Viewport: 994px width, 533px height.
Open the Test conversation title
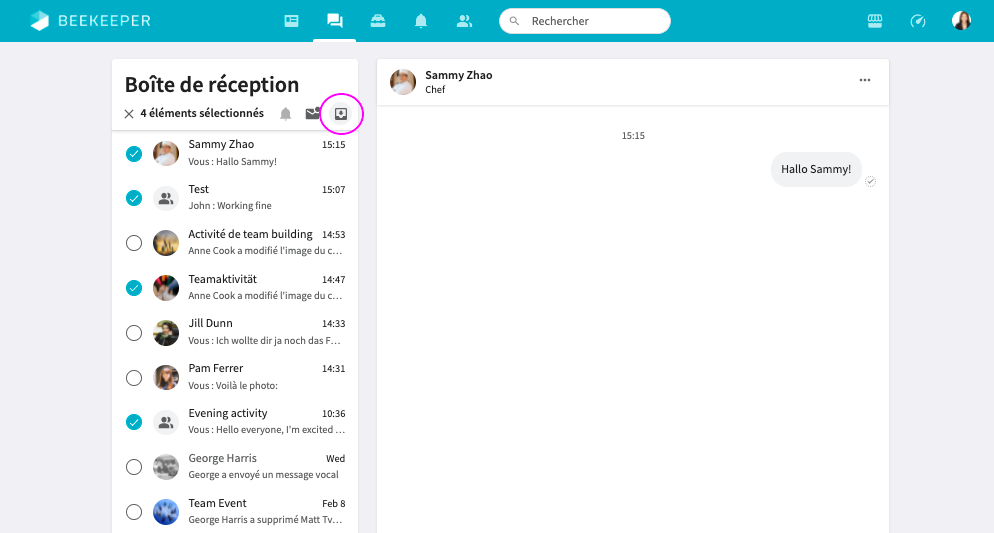coord(198,189)
